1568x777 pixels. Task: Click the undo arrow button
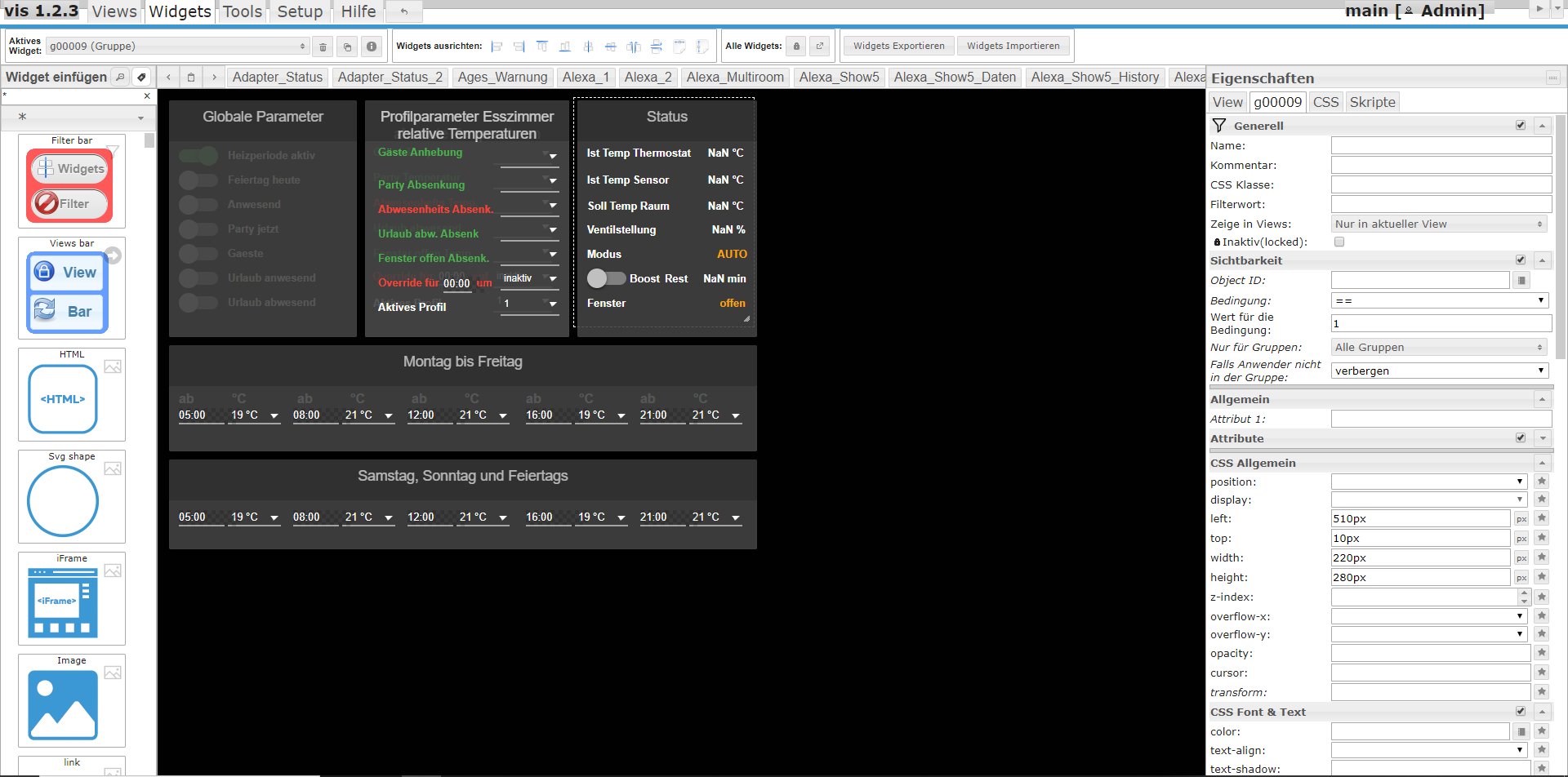(403, 11)
